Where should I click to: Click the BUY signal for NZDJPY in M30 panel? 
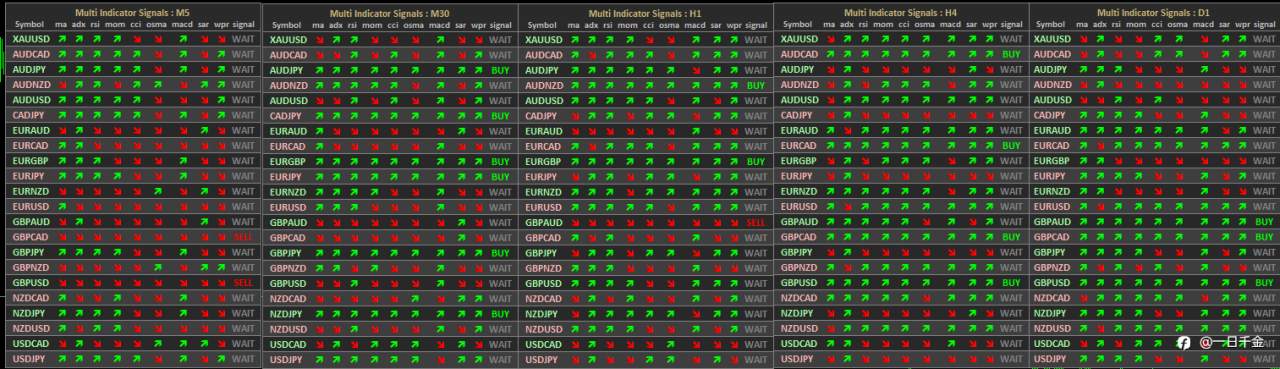(501, 314)
